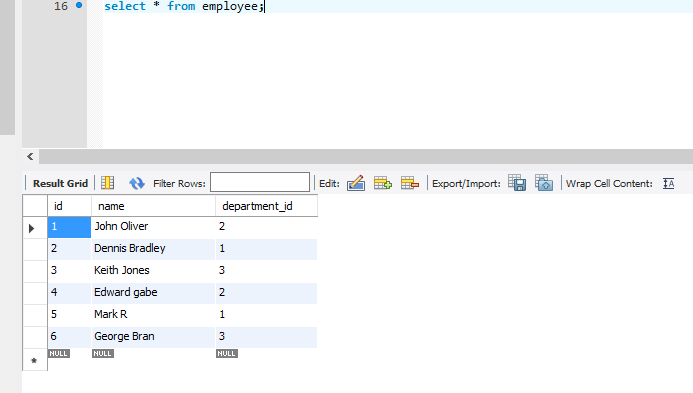Insert a new row with add icon

[383, 183]
